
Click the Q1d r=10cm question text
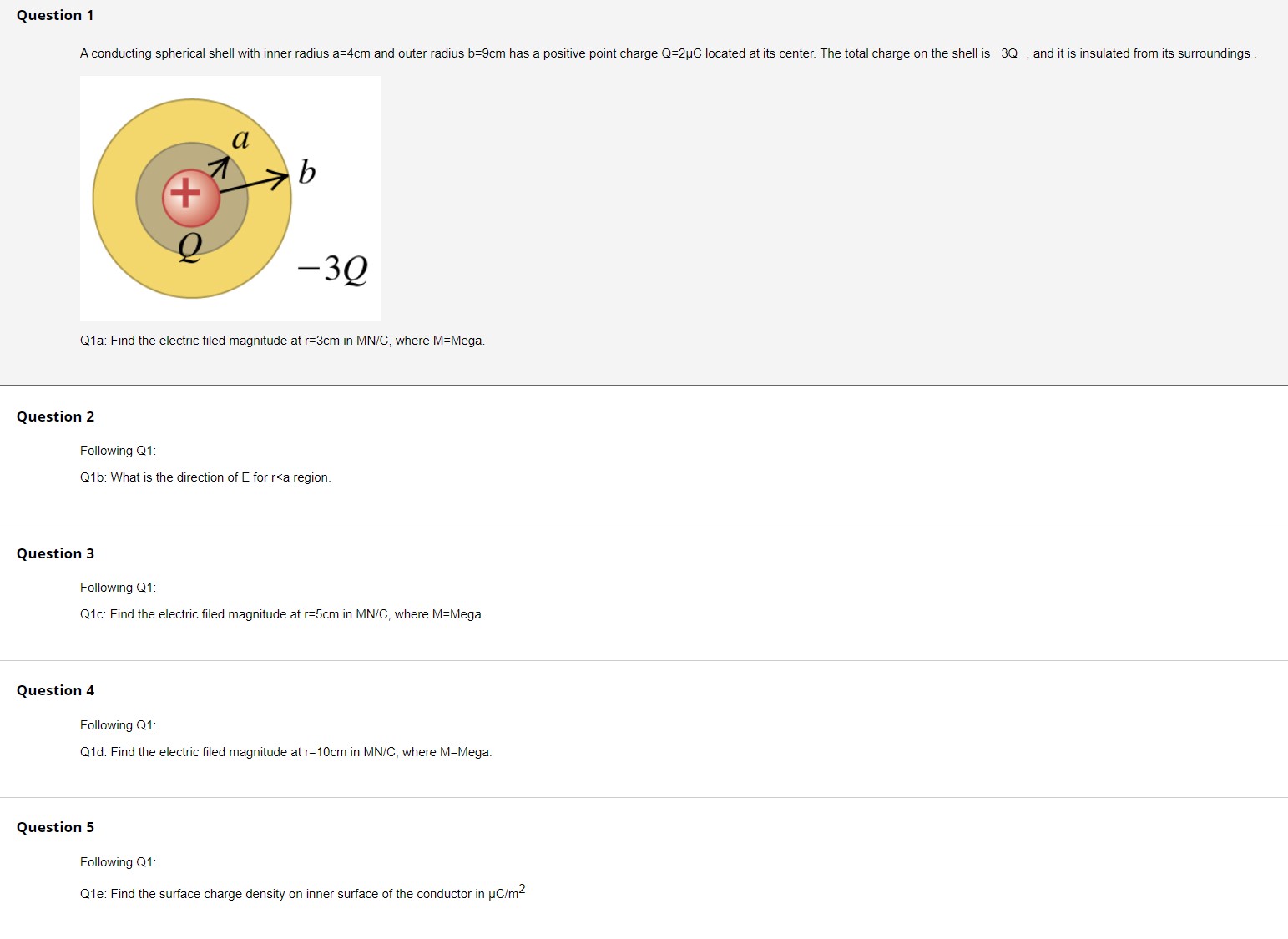coord(285,752)
